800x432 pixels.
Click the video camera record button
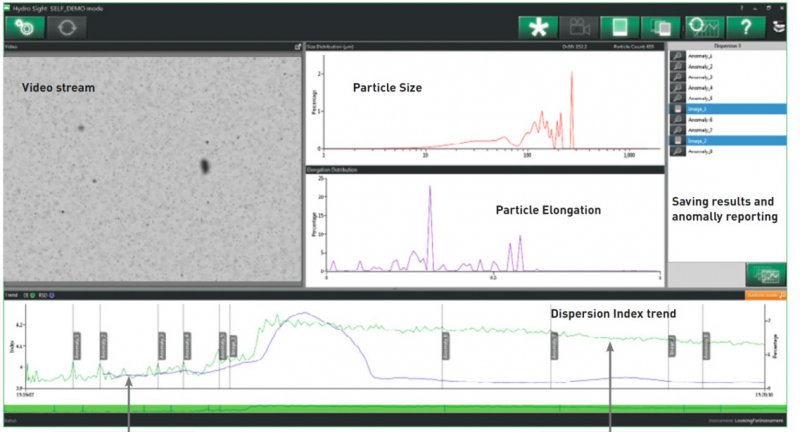point(582,27)
